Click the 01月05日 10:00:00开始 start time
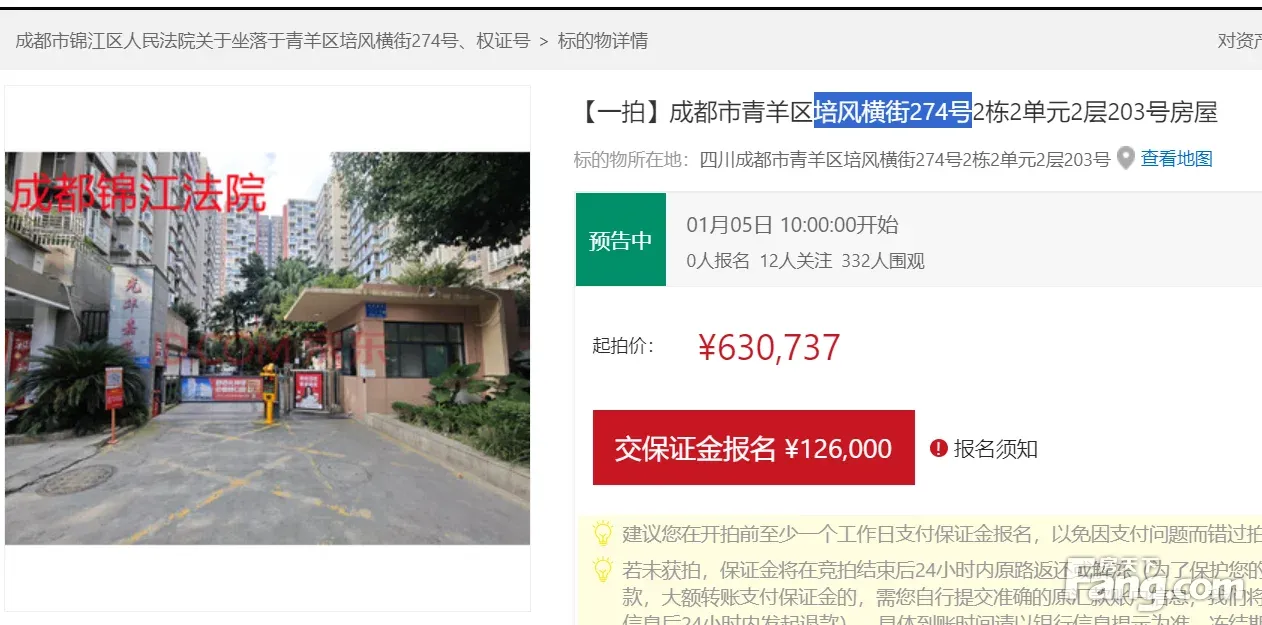Screen dimensions: 1262x625 tap(792, 225)
